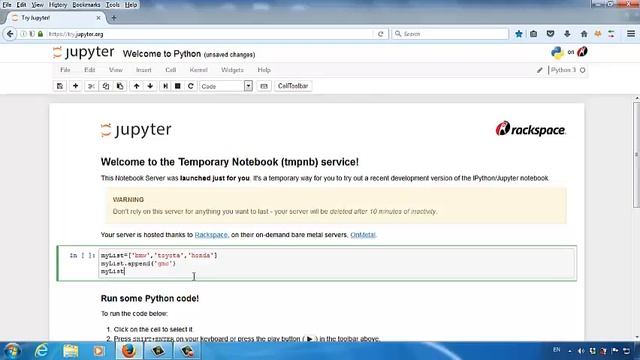Click the WARNING notice heading

tap(128, 200)
